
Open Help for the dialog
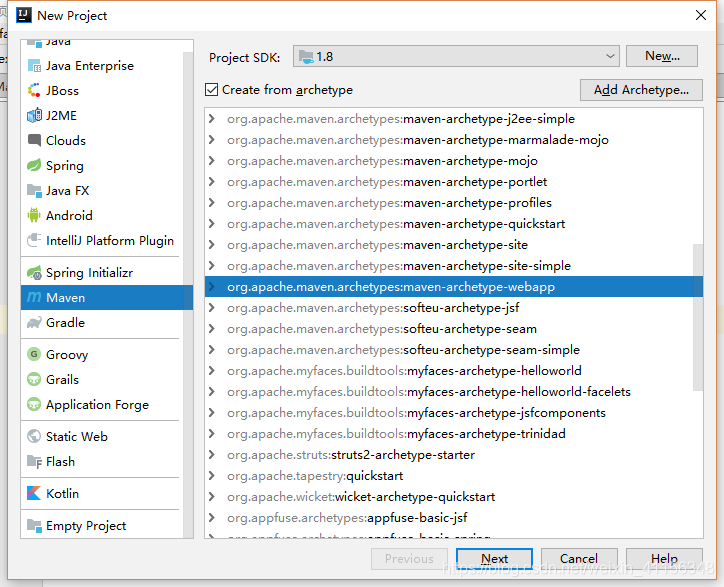pyautogui.click(x=664, y=559)
